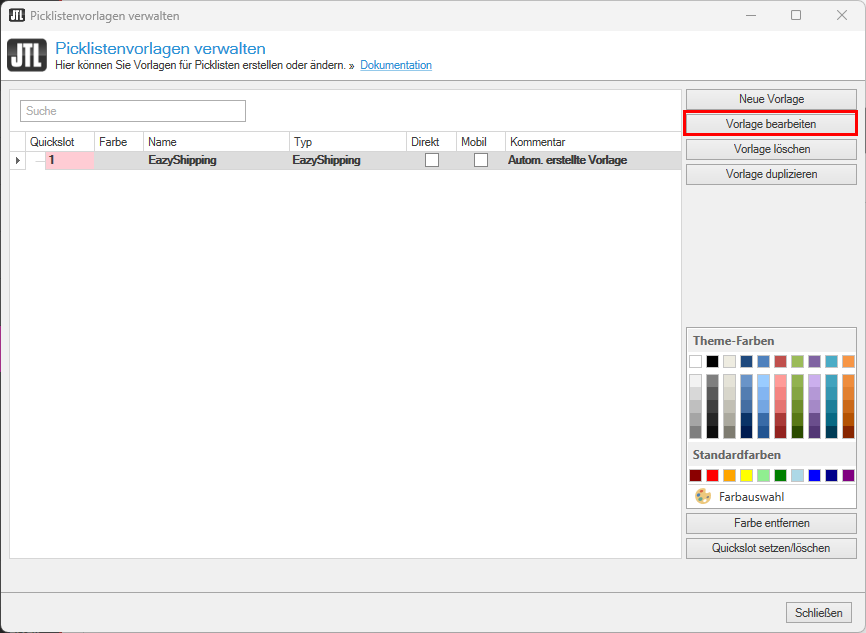Viewport: 866px width, 633px height.
Task: Duplicate template via Vorlage duplizieren
Action: pos(771,174)
